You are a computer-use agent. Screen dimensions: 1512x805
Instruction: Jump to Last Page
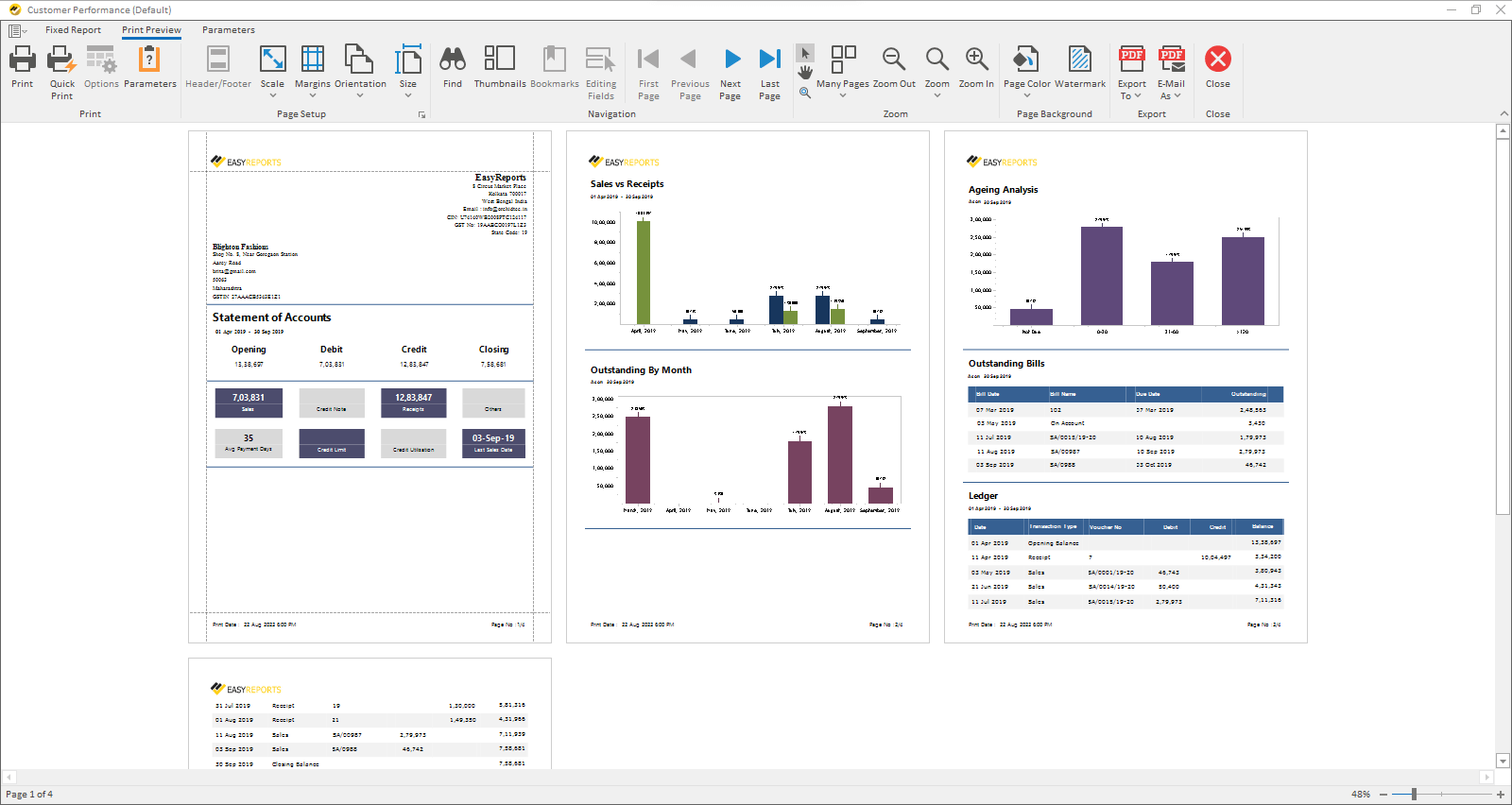click(x=770, y=60)
